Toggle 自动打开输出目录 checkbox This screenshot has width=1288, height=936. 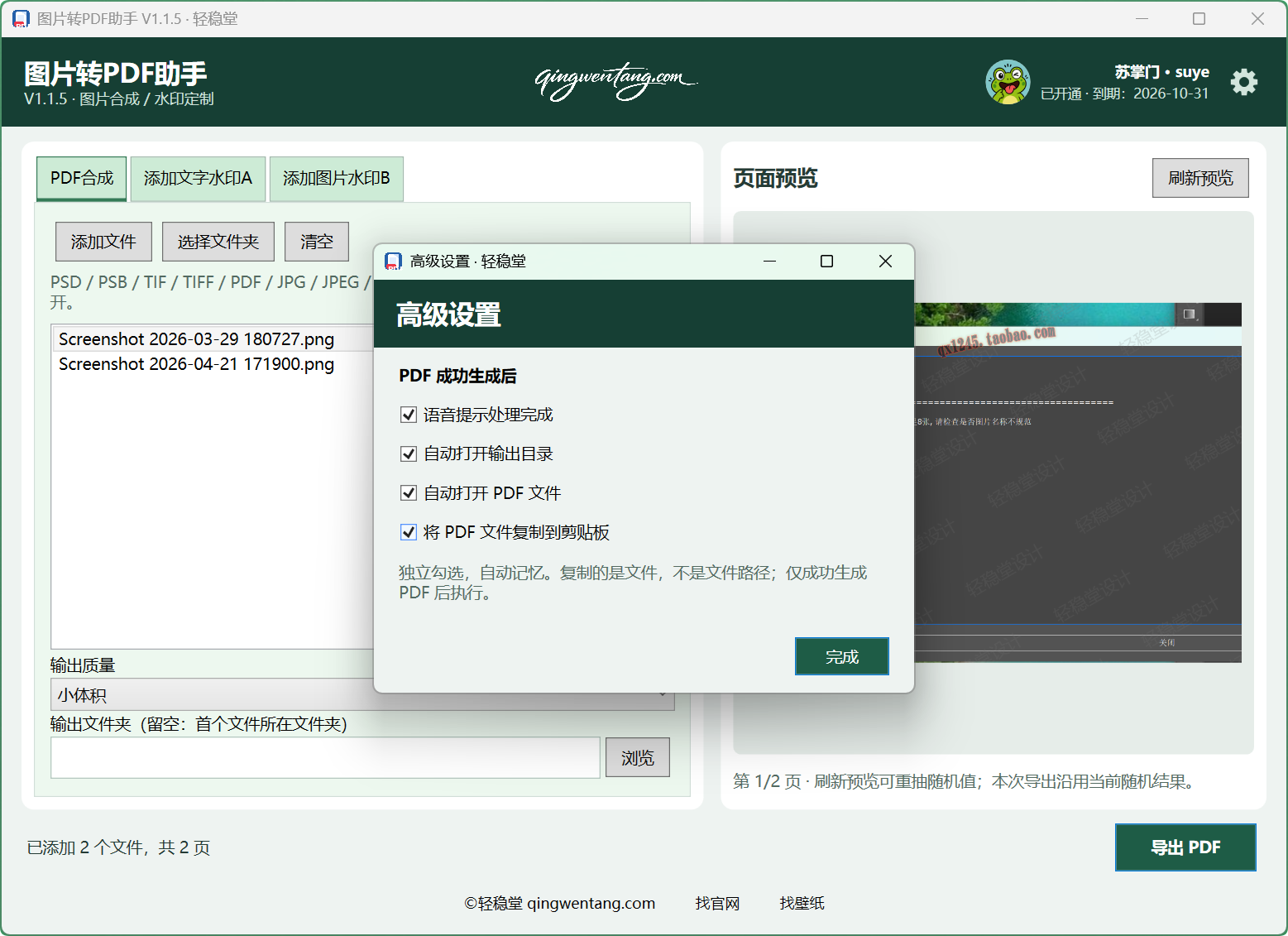408,454
